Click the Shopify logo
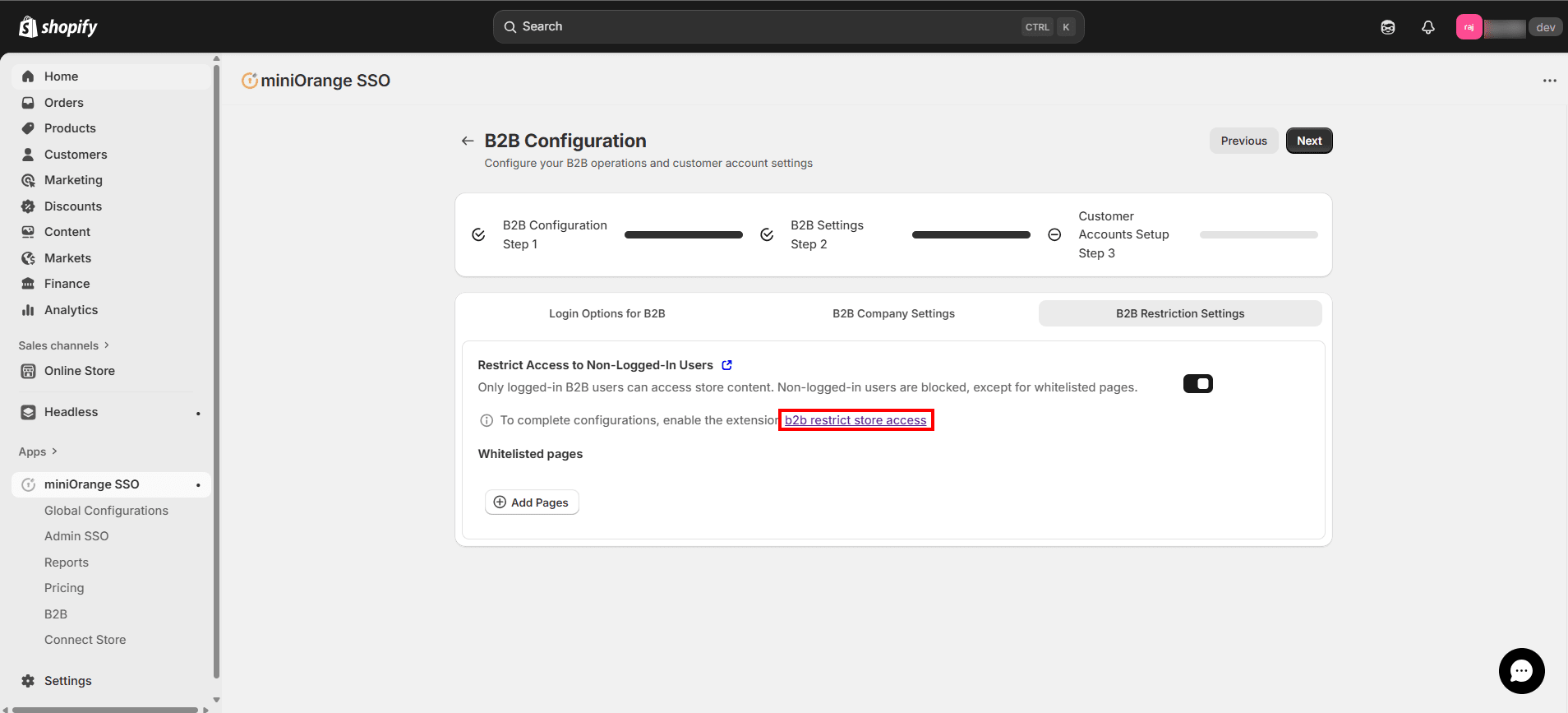1568x713 pixels. click(58, 26)
